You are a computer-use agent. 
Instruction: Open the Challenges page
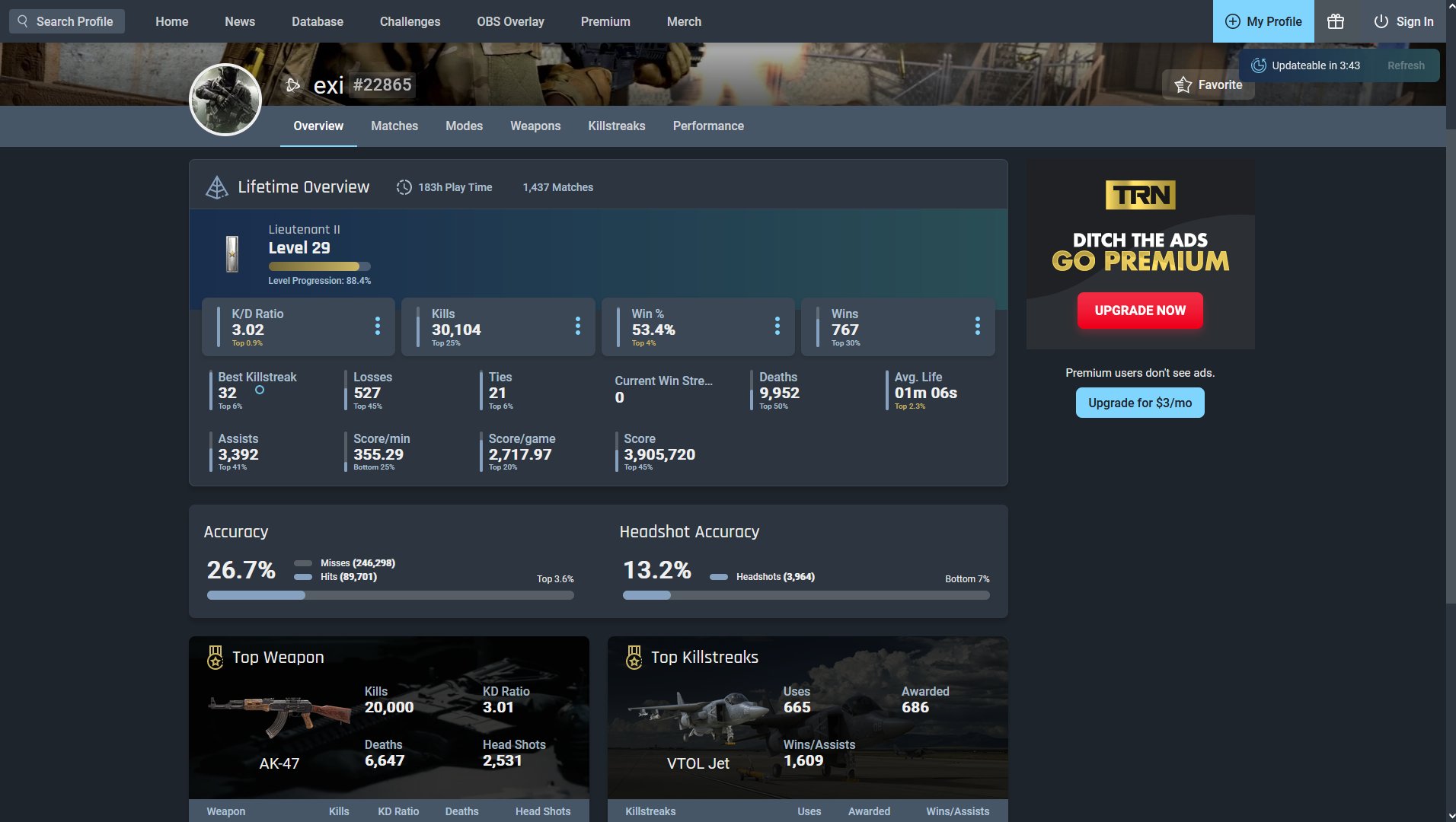[410, 21]
